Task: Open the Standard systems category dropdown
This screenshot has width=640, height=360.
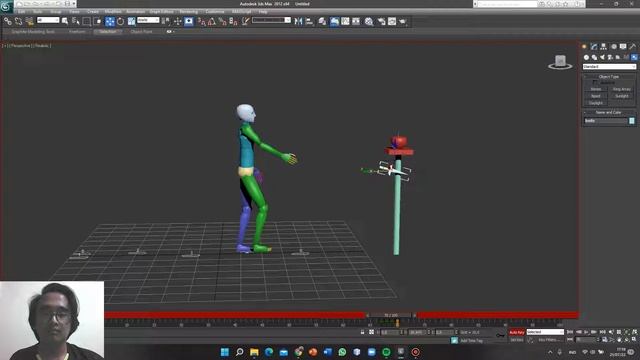Action: (609, 67)
